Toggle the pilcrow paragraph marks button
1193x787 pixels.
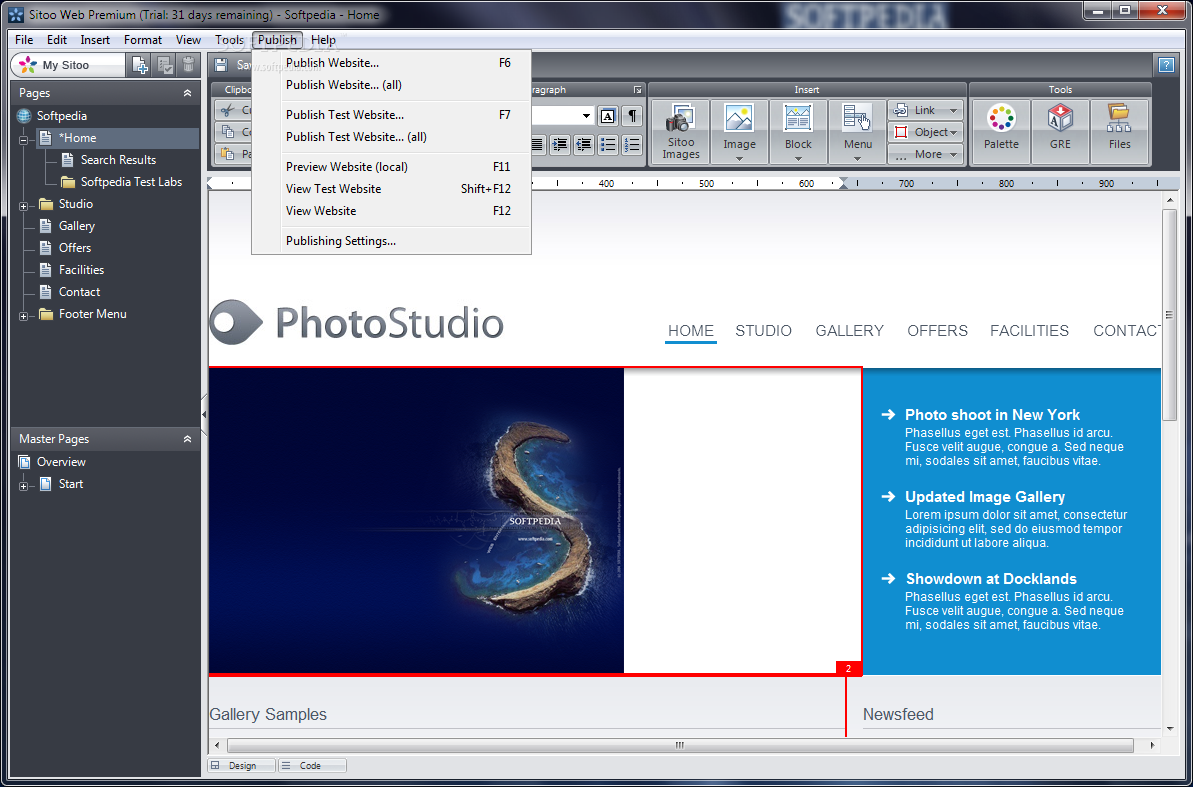point(631,116)
